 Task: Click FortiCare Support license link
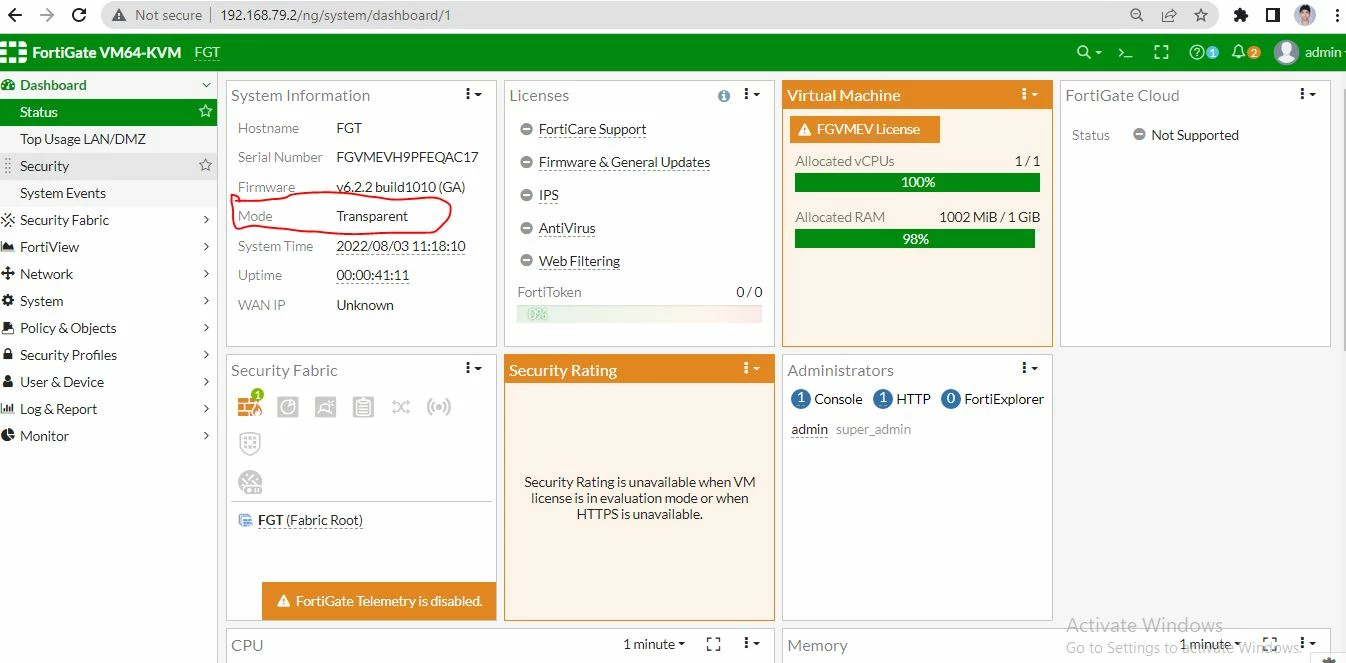point(592,129)
